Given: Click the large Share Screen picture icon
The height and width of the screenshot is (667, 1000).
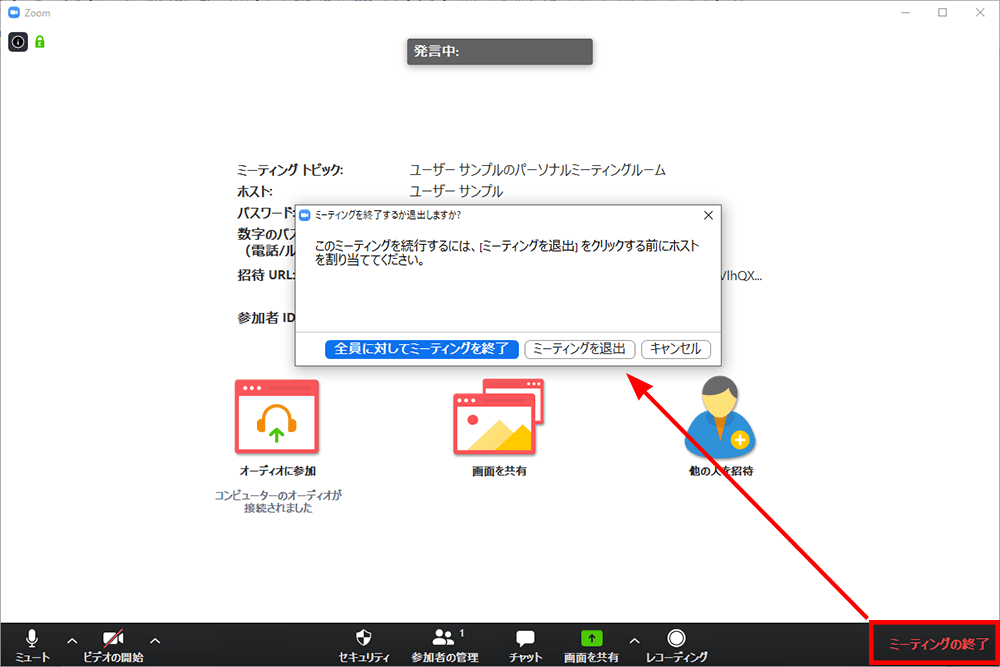Looking at the screenshot, I should pos(498,416).
